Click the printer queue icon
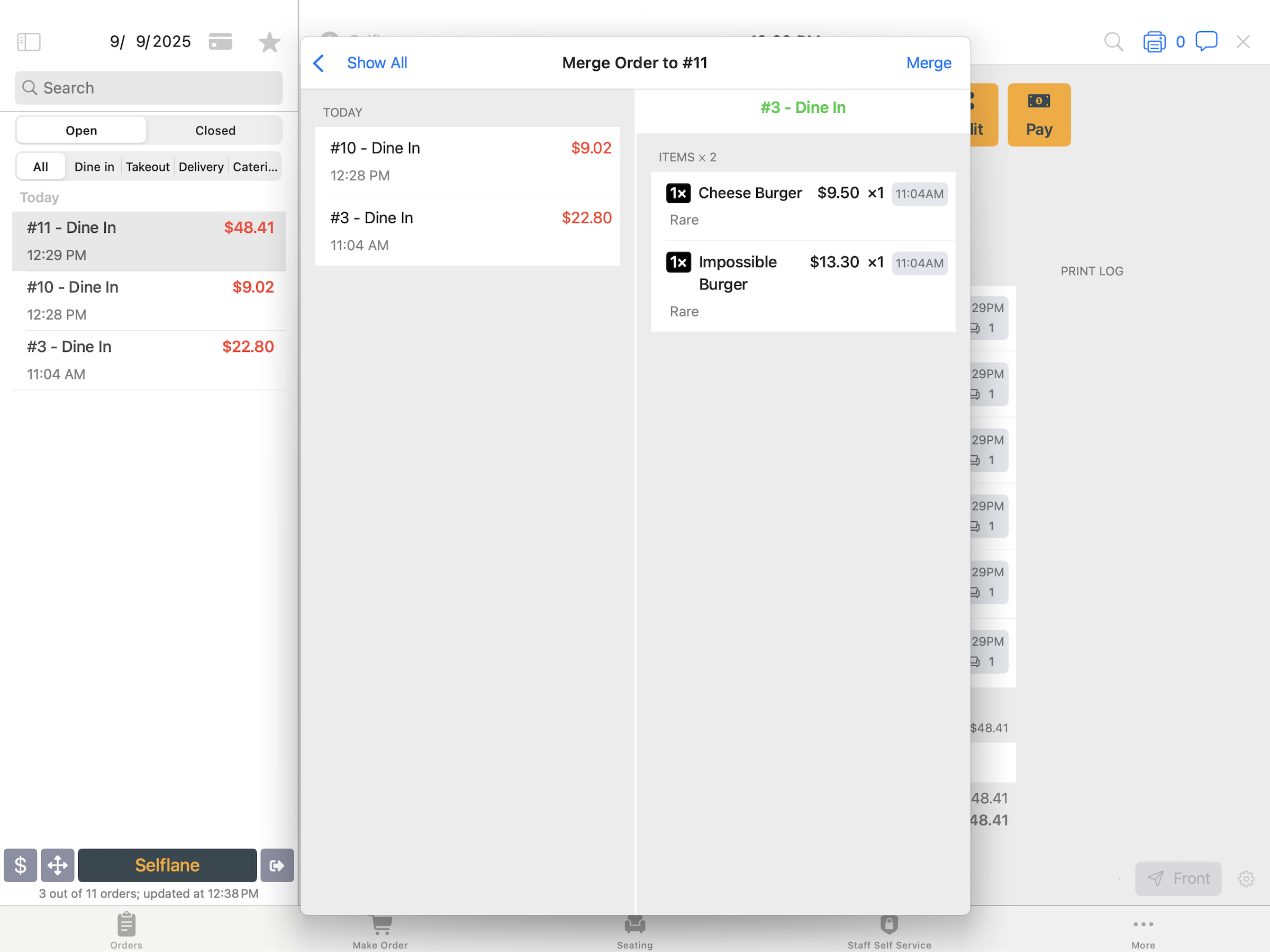Viewport: 1270px width, 952px height. click(x=1154, y=42)
